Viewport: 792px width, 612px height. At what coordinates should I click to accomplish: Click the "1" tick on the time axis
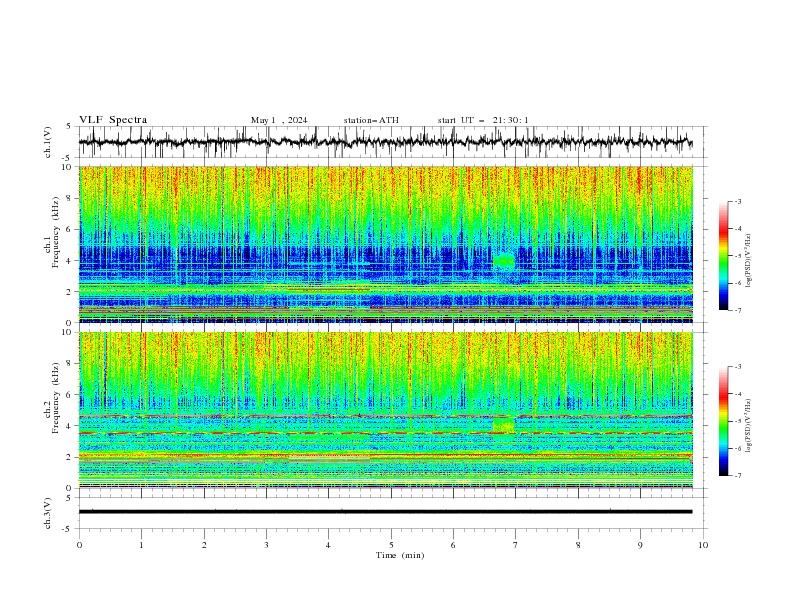pyautogui.click(x=141, y=545)
